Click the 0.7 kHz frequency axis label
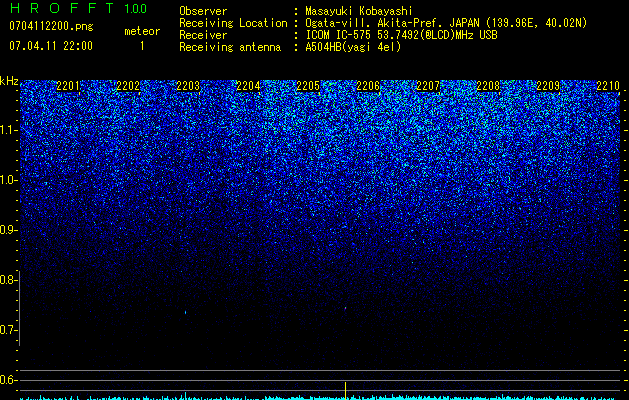This screenshot has width=629, height=400. click(x=8, y=330)
